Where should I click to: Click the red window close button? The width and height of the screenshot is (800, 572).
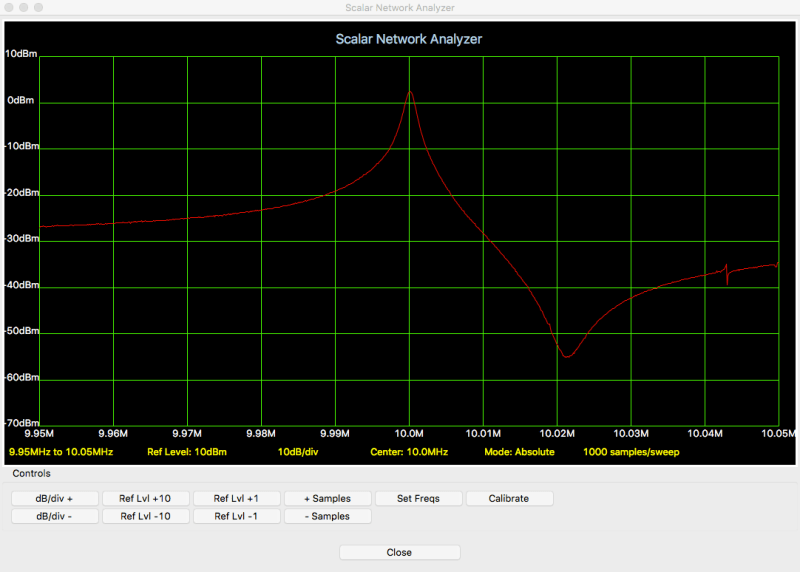click(10, 7)
